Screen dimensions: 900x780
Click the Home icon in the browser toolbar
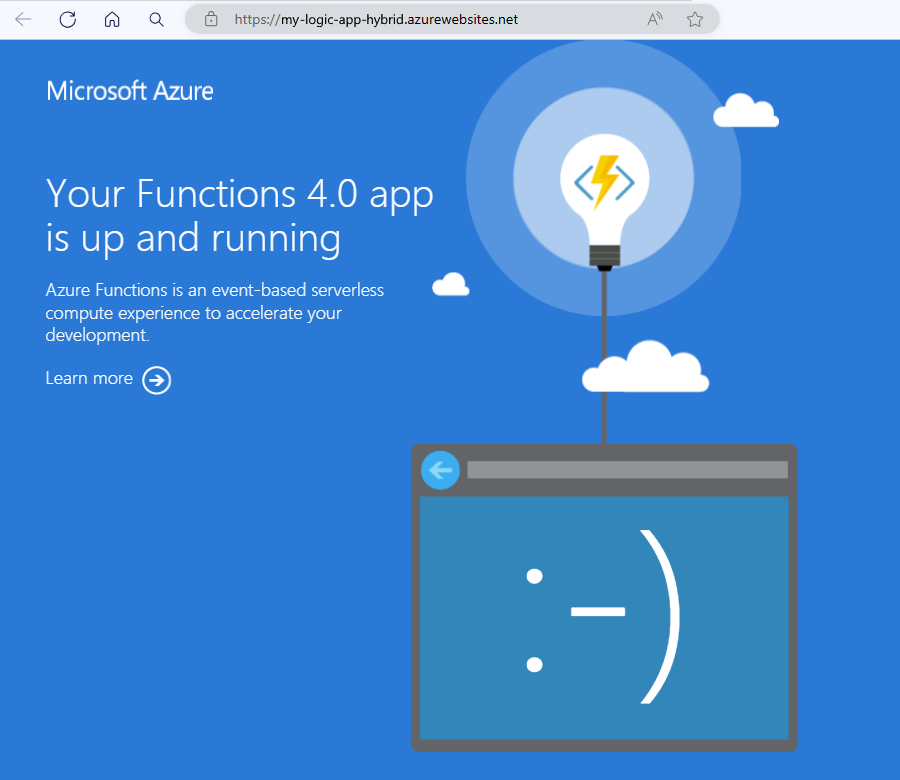pyautogui.click(x=111, y=19)
